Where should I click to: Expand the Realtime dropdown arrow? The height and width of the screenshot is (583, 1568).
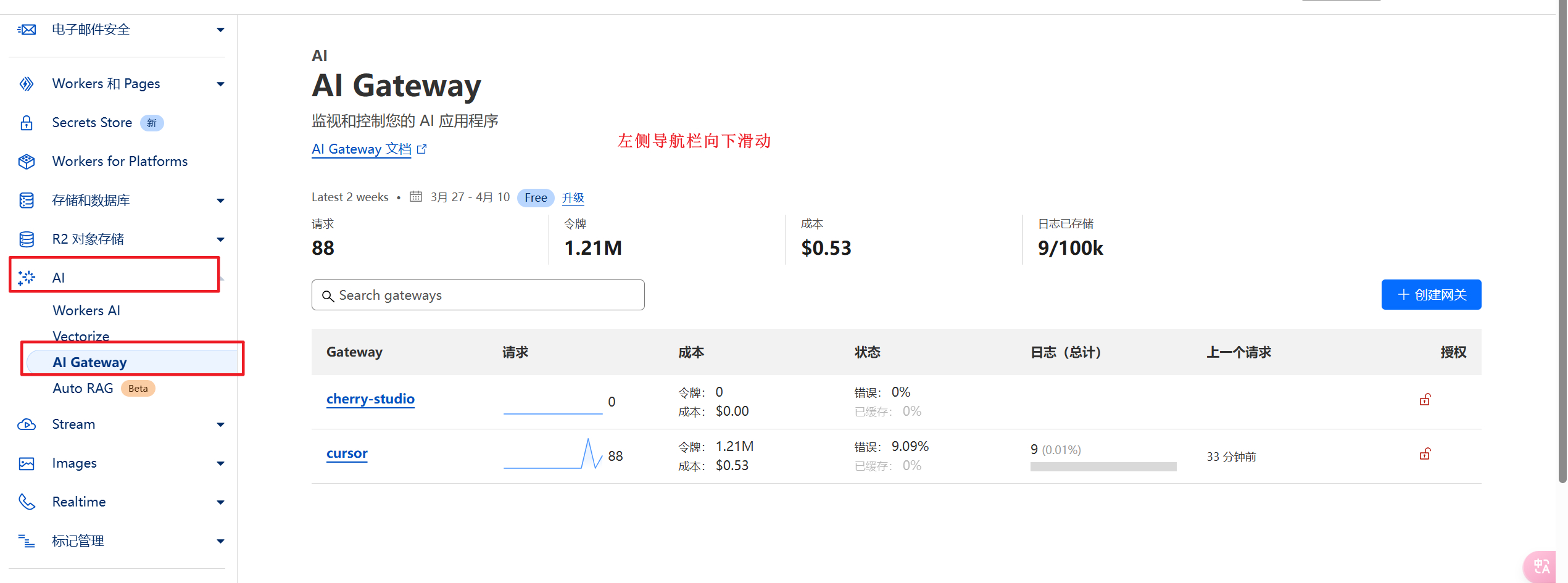220,502
